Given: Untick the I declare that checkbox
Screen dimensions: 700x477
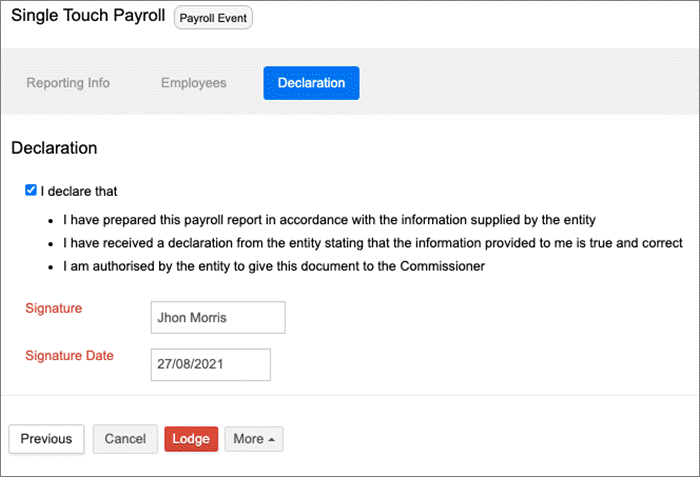Looking at the screenshot, I should pyautogui.click(x=31, y=190).
